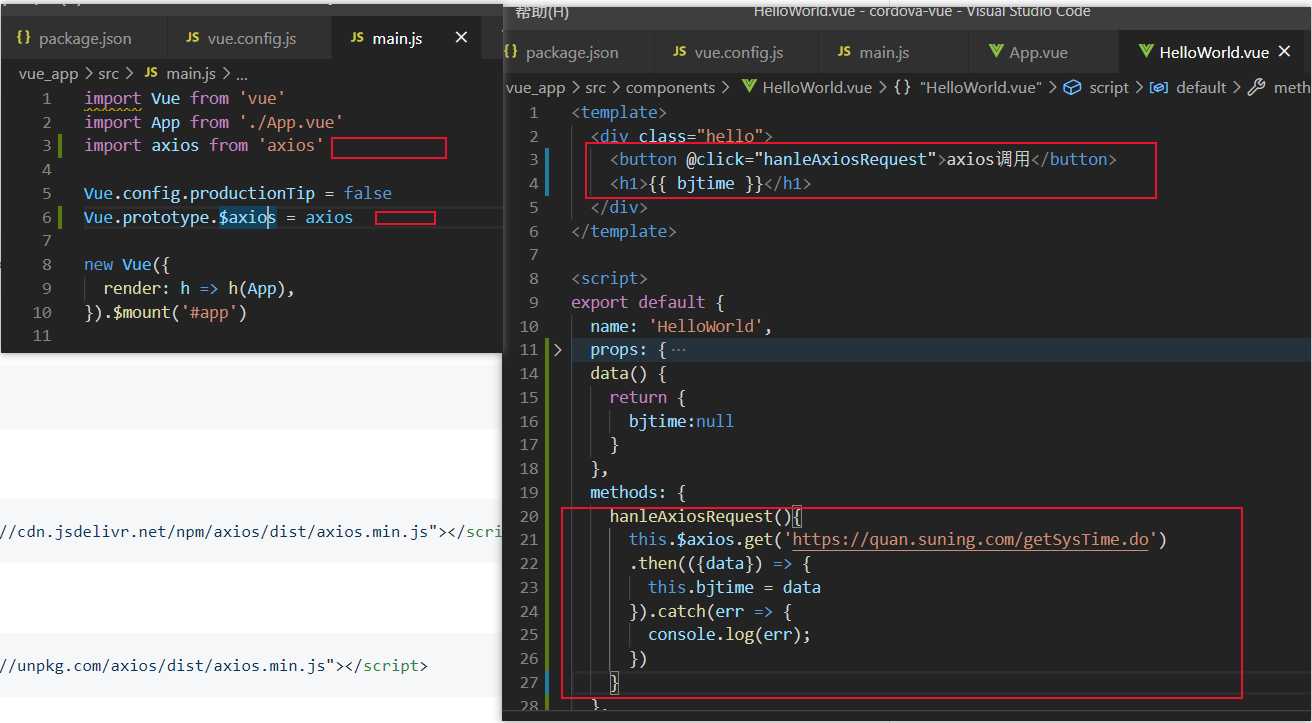Click the braces icon on left window's package.json tab
Screen dimensions: 1312x723
[24, 39]
